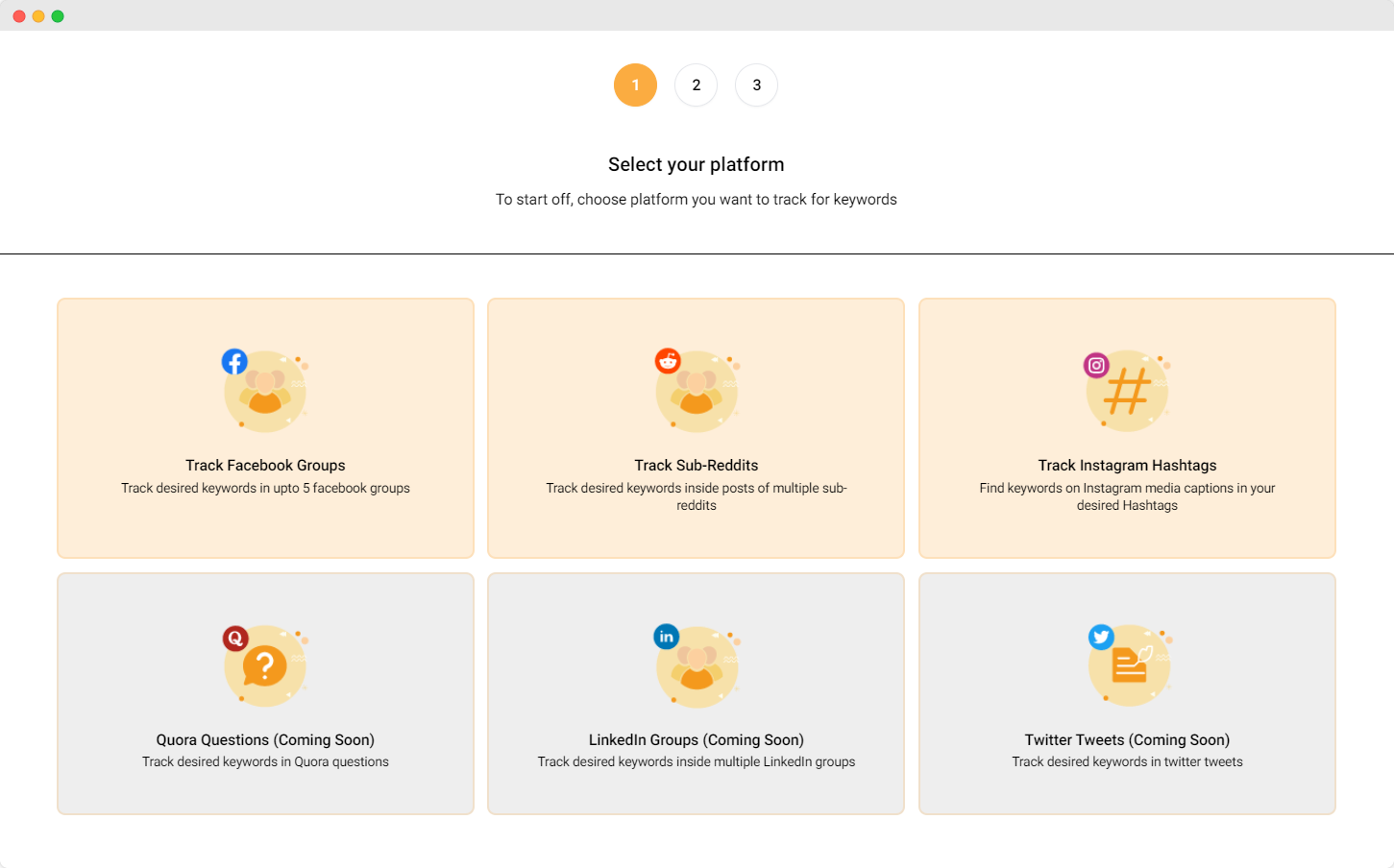Click the green macOS fullscreen button
Image resolution: width=1394 pixels, height=868 pixels.
[x=58, y=16]
